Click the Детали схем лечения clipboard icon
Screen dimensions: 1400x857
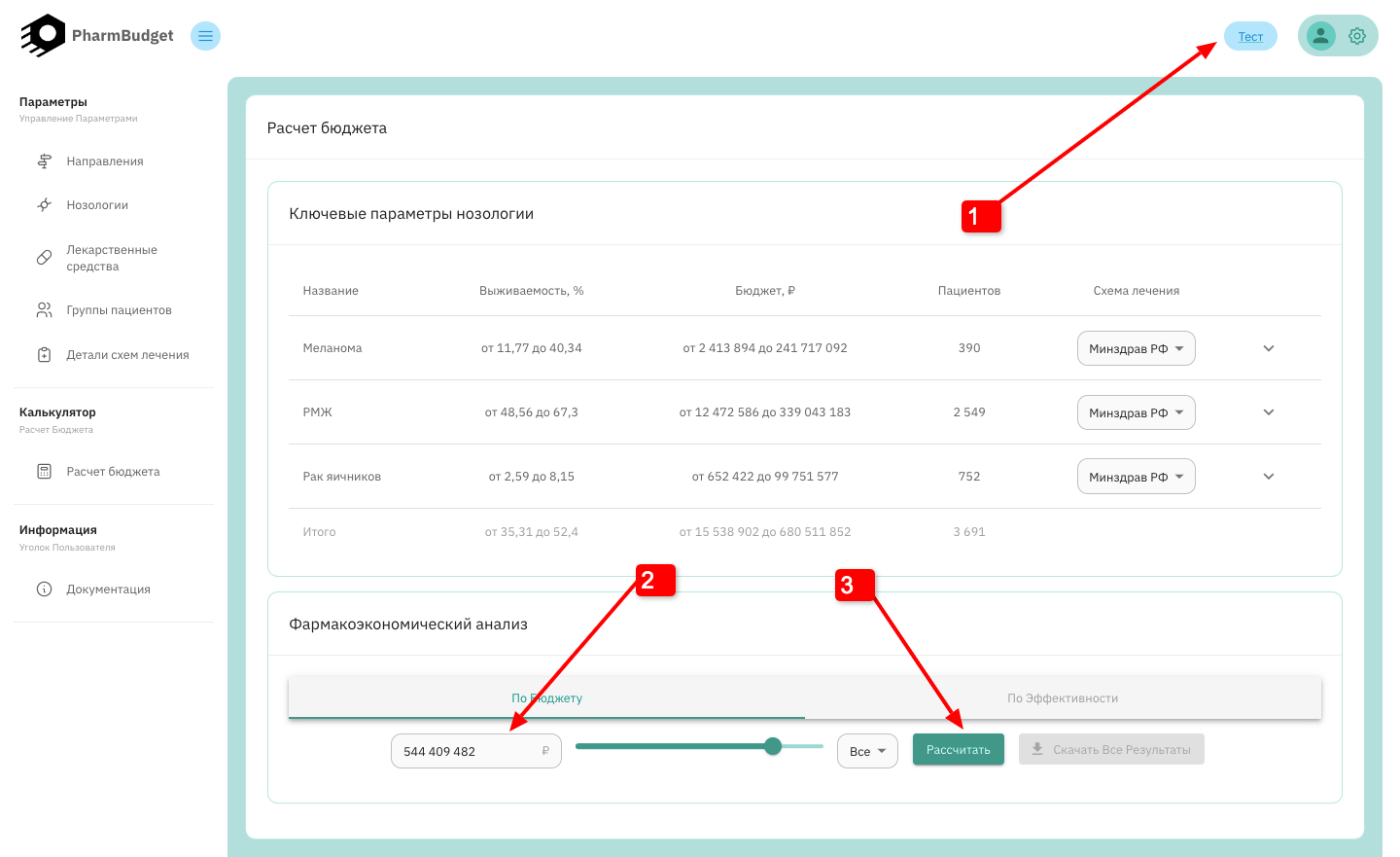pyautogui.click(x=44, y=355)
